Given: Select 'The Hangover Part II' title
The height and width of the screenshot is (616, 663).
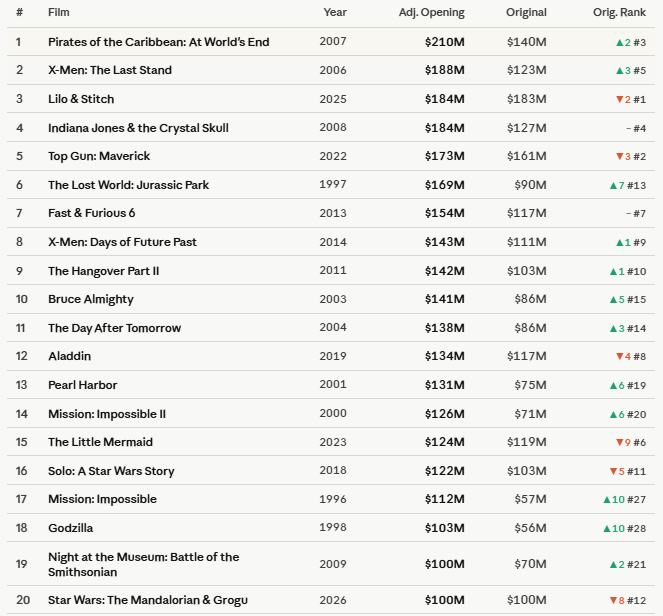Looking at the screenshot, I should coord(104,271).
